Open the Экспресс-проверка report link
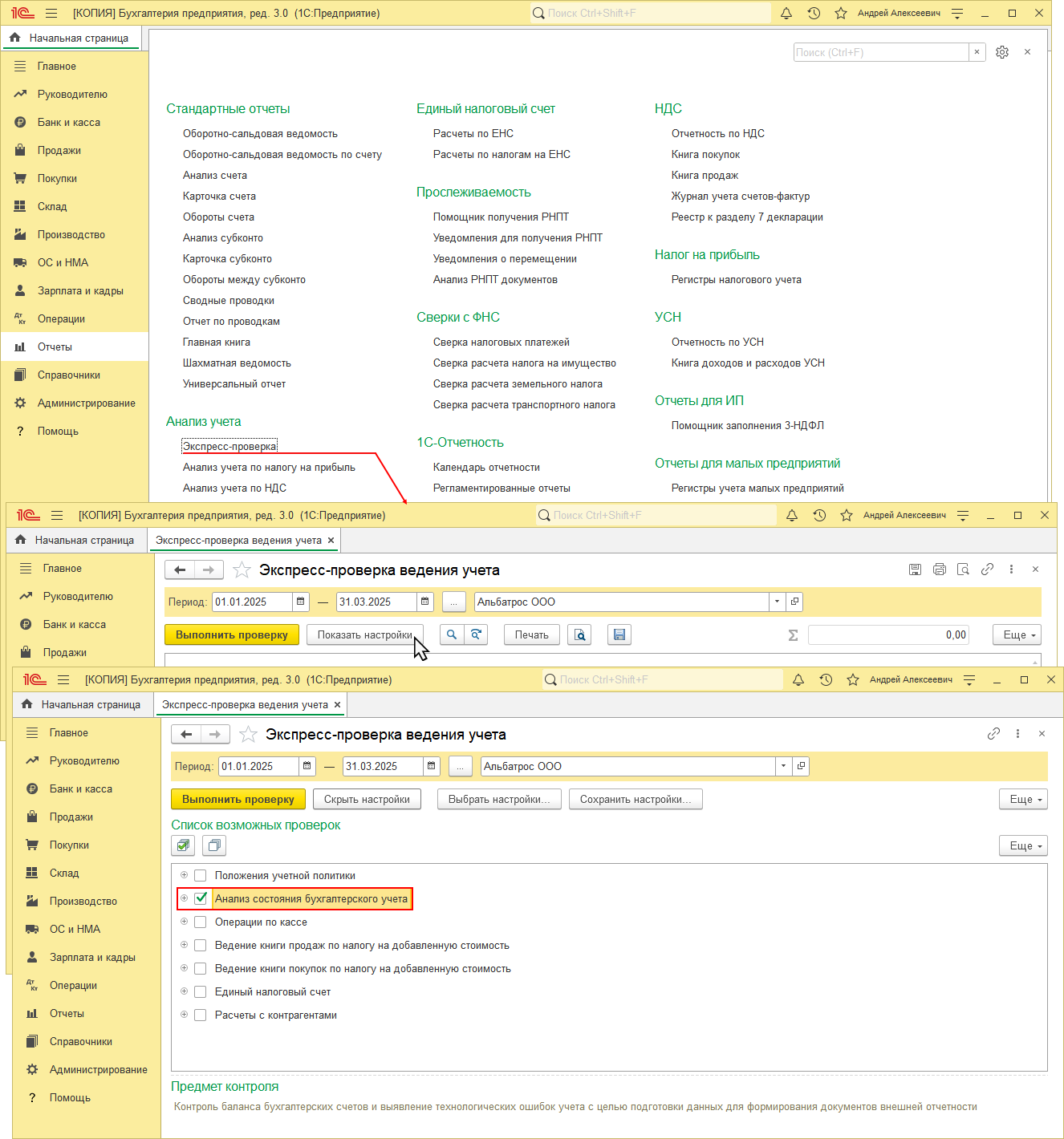Image resolution: width=1064 pixels, height=1139 pixels. (229, 447)
